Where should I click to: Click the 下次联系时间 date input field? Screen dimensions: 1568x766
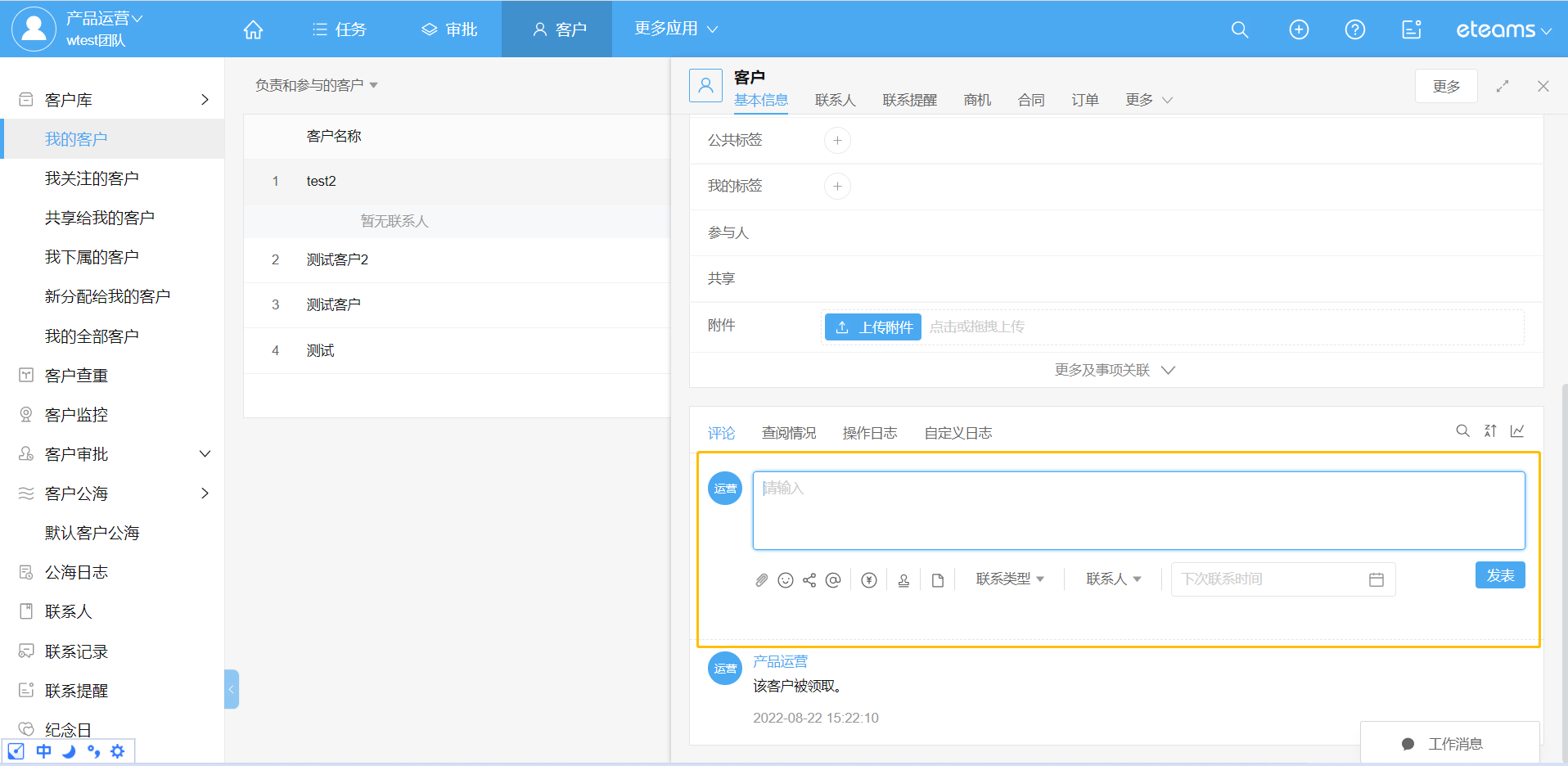click(1268, 579)
